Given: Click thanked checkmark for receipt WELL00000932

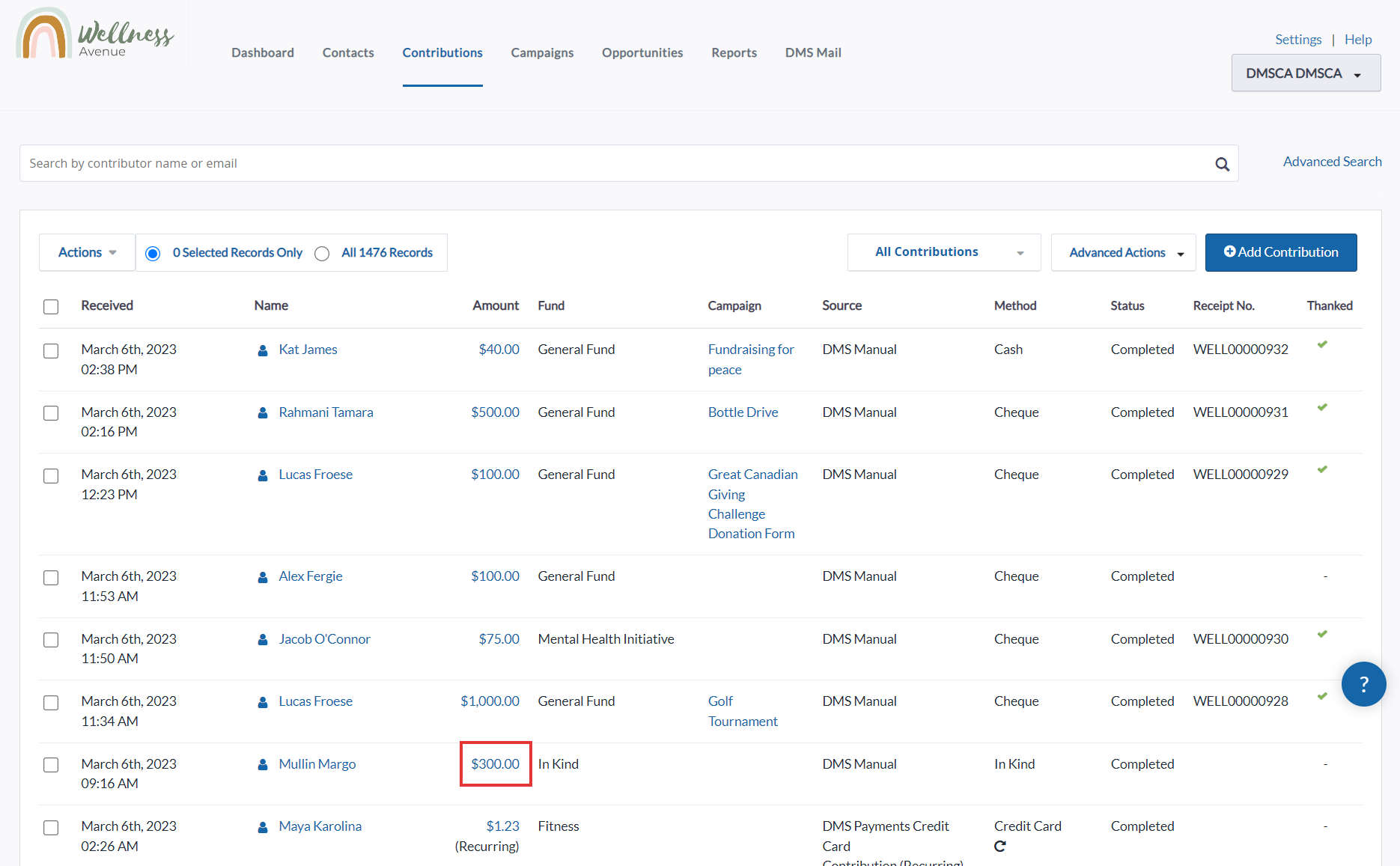Looking at the screenshot, I should click(x=1322, y=345).
